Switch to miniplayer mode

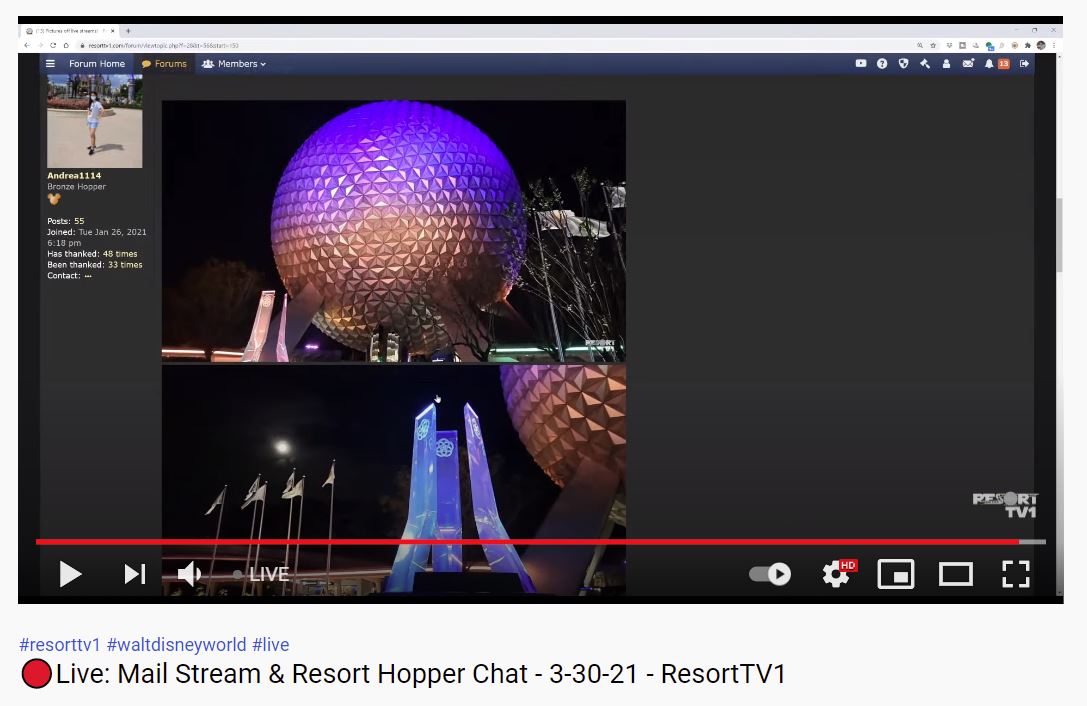pyautogui.click(x=895, y=574)
